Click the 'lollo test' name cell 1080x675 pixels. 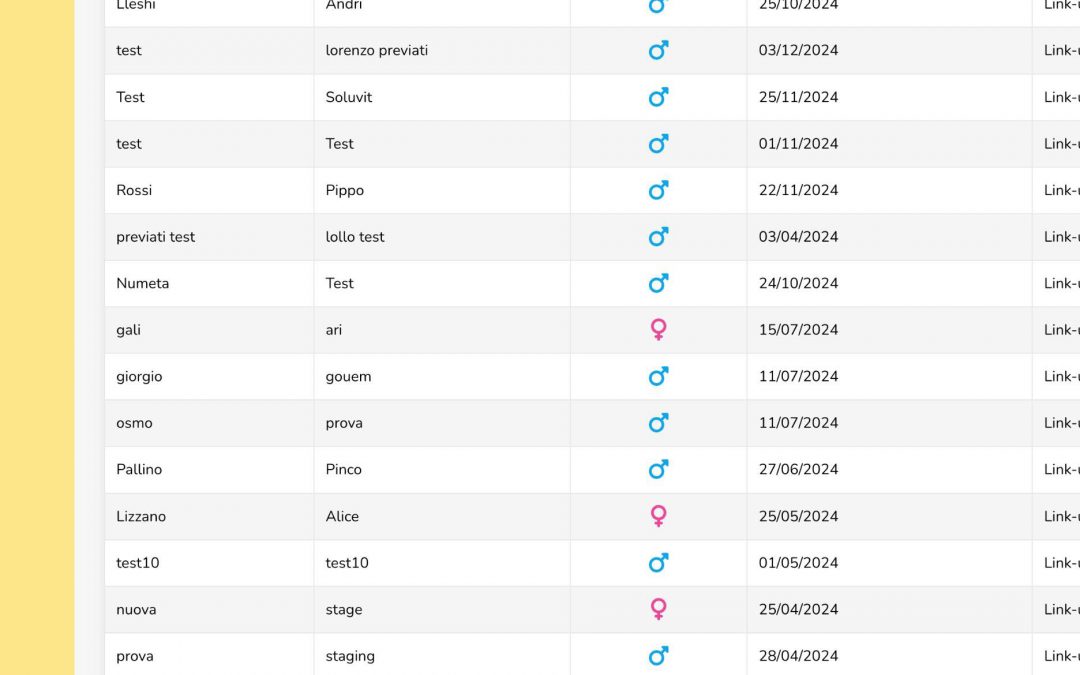(355, 237)
